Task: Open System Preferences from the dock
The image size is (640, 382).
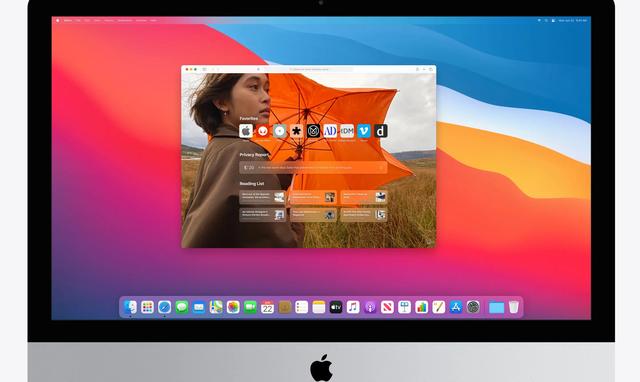Action: click(x=473, y=306)
